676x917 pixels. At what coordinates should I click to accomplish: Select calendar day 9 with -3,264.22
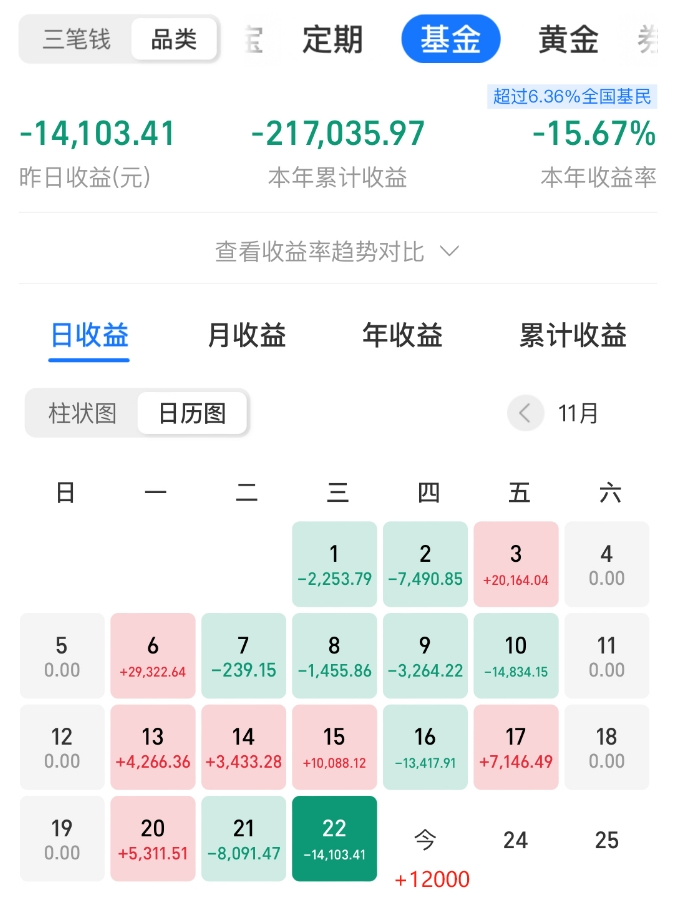point(425,656)
